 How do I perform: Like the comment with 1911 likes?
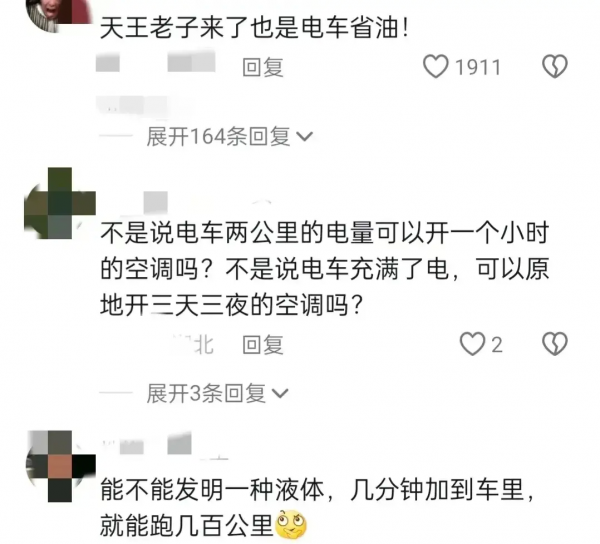coord(435,67)
